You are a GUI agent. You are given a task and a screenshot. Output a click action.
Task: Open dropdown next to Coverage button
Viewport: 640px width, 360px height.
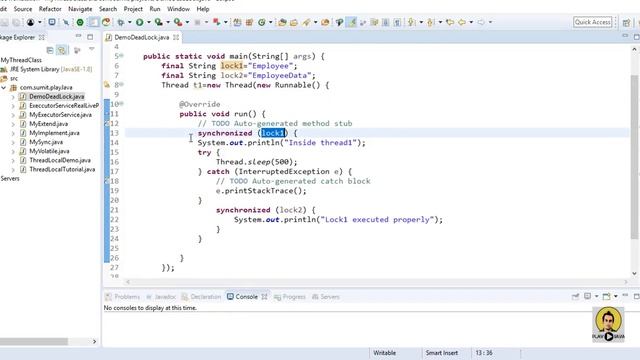(168, 22)
